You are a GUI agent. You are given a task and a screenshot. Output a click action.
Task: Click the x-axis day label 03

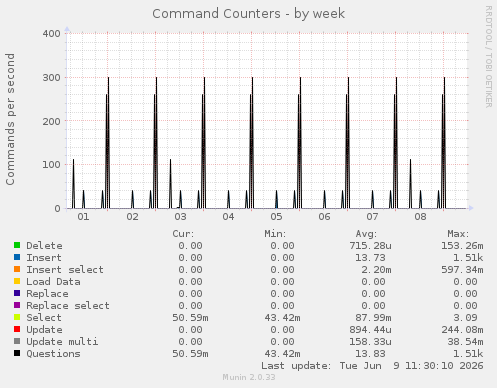coord(180,217)
